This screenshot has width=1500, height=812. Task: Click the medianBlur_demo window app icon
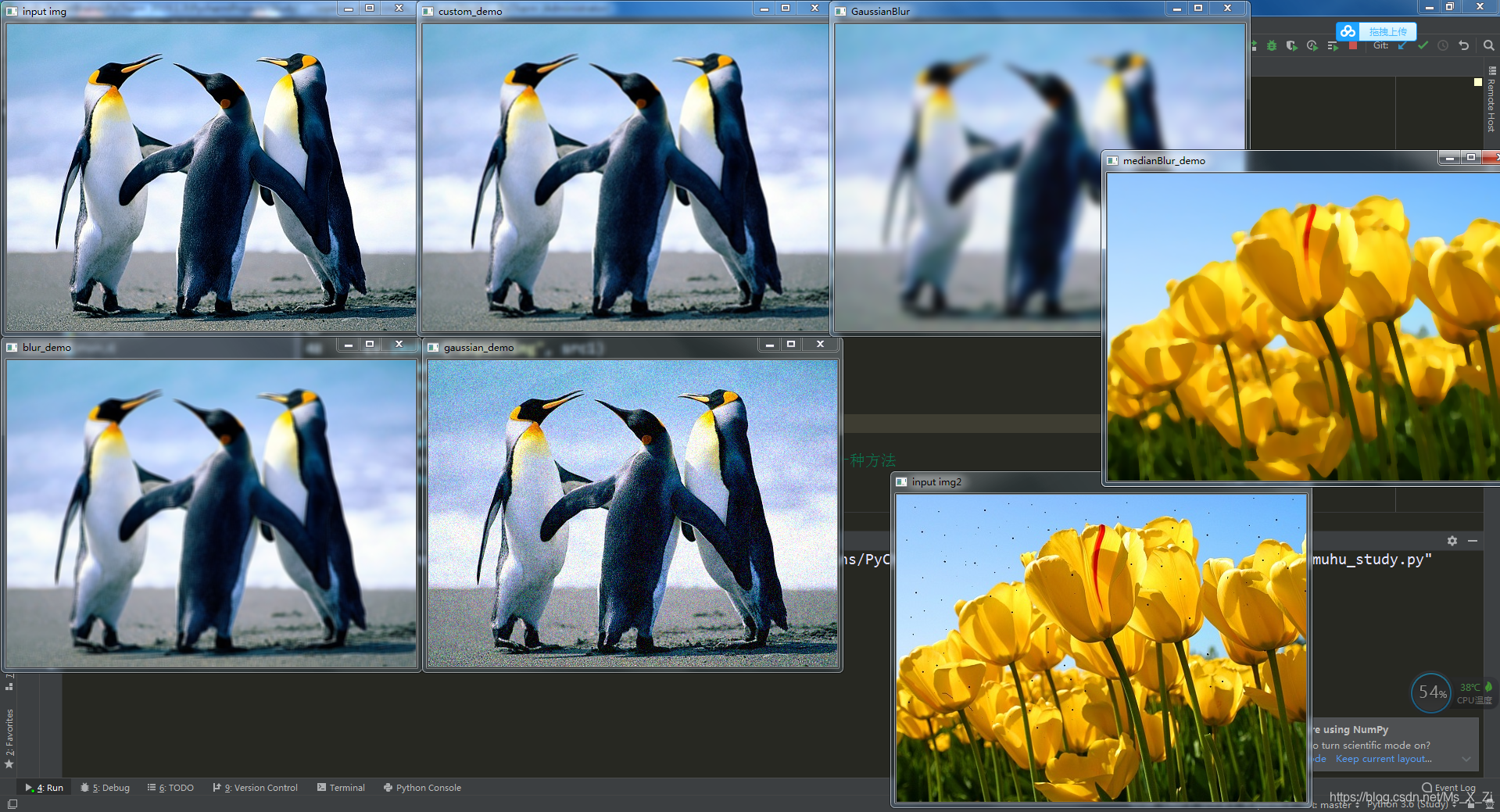pos(1112,160)
